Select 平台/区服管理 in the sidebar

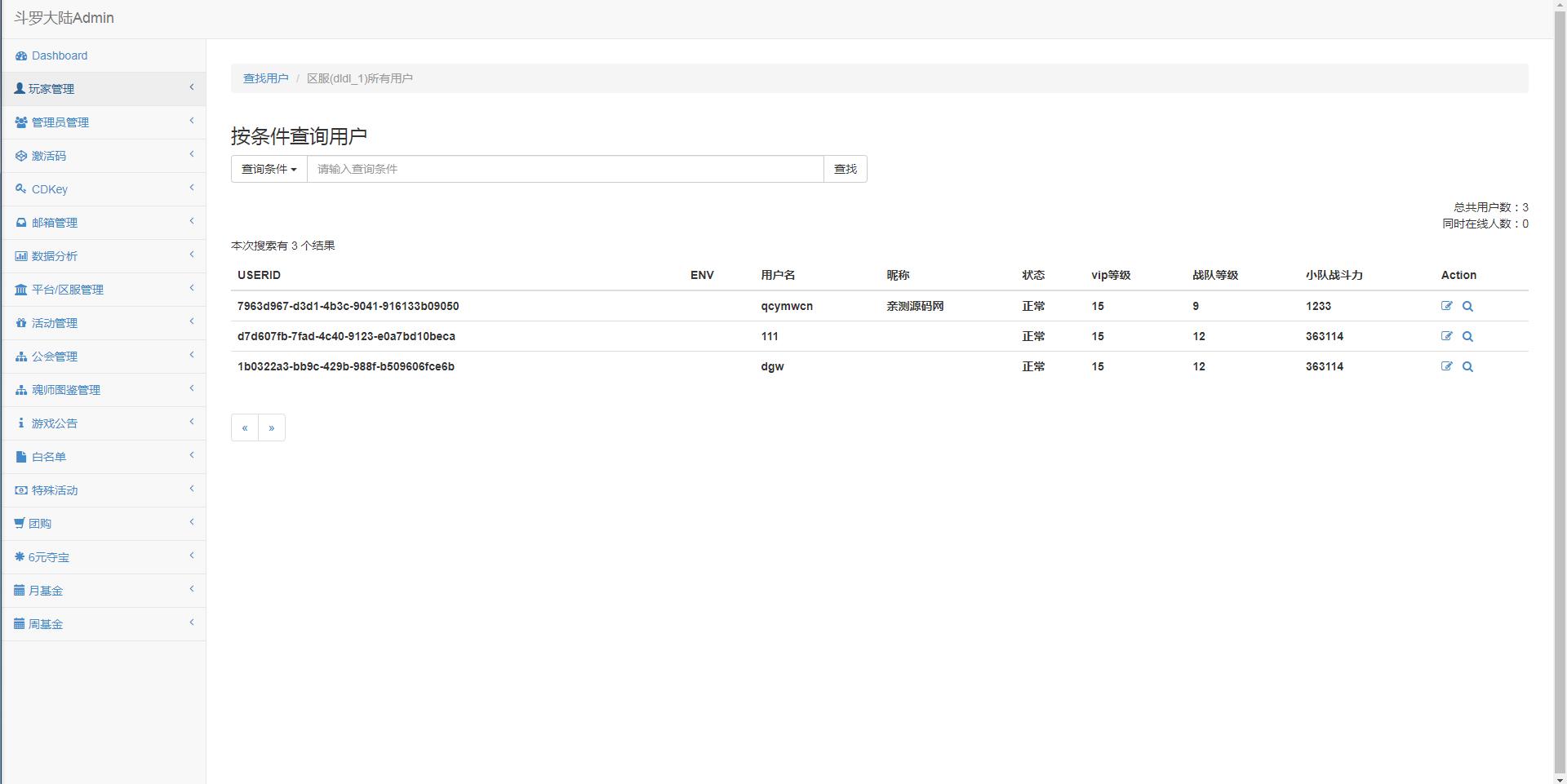click(68, 290)
